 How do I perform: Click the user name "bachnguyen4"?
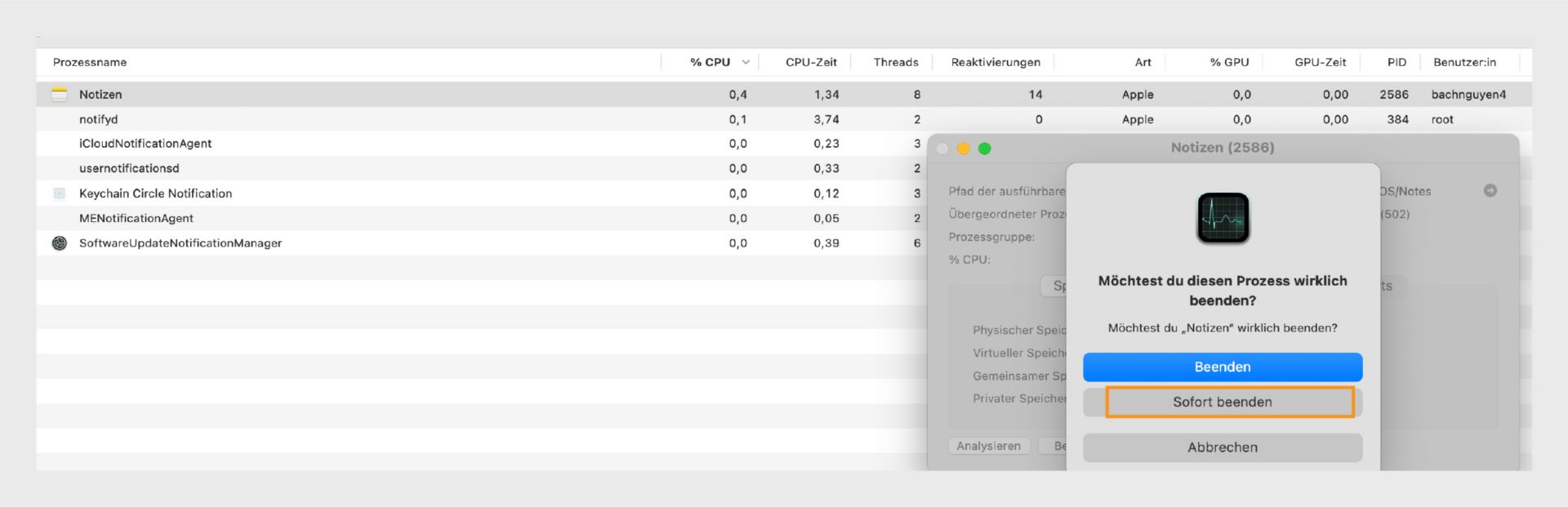coord(1468,95)
